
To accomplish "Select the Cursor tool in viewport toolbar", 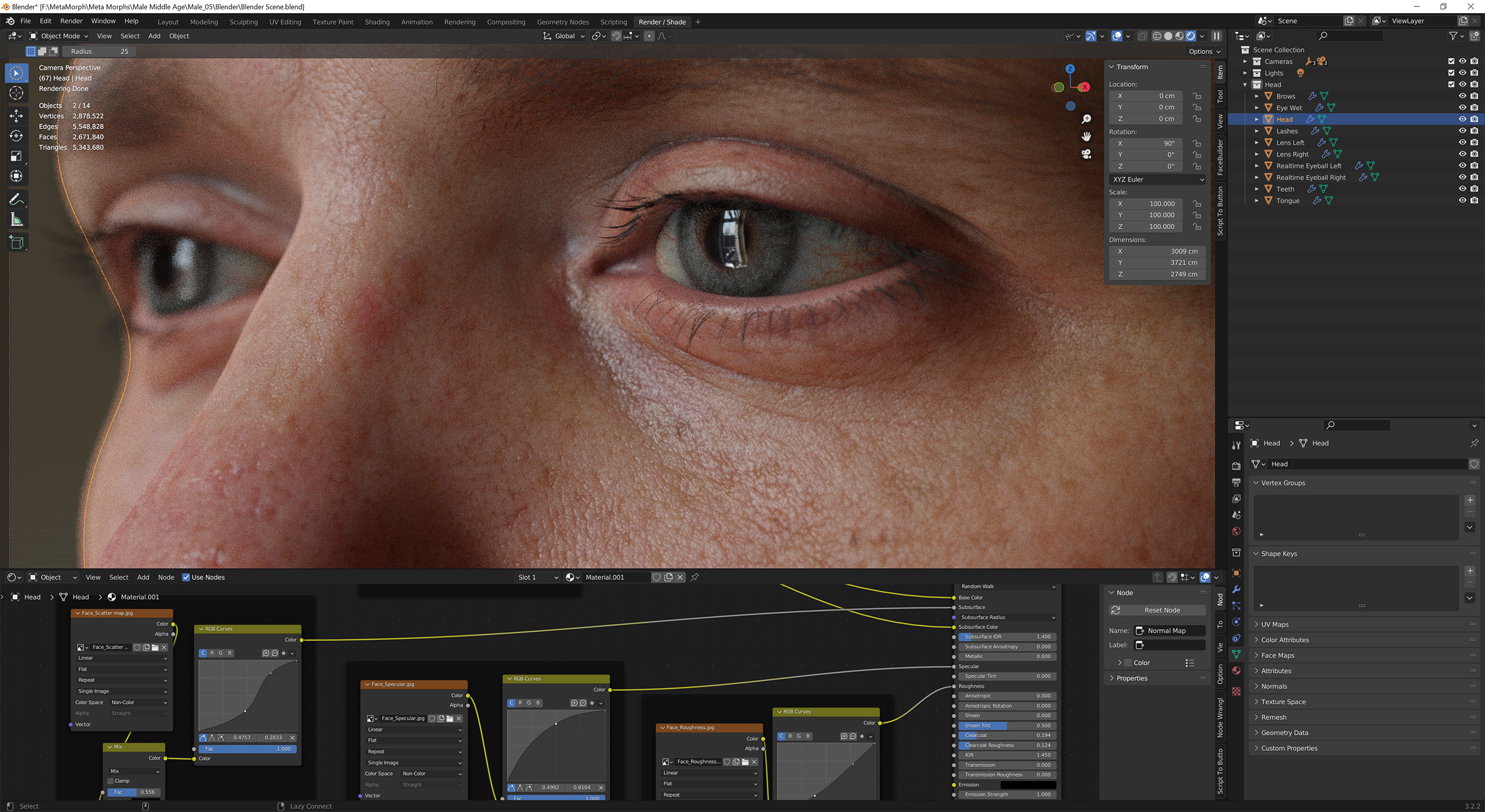I will click(x=17, y=93).
